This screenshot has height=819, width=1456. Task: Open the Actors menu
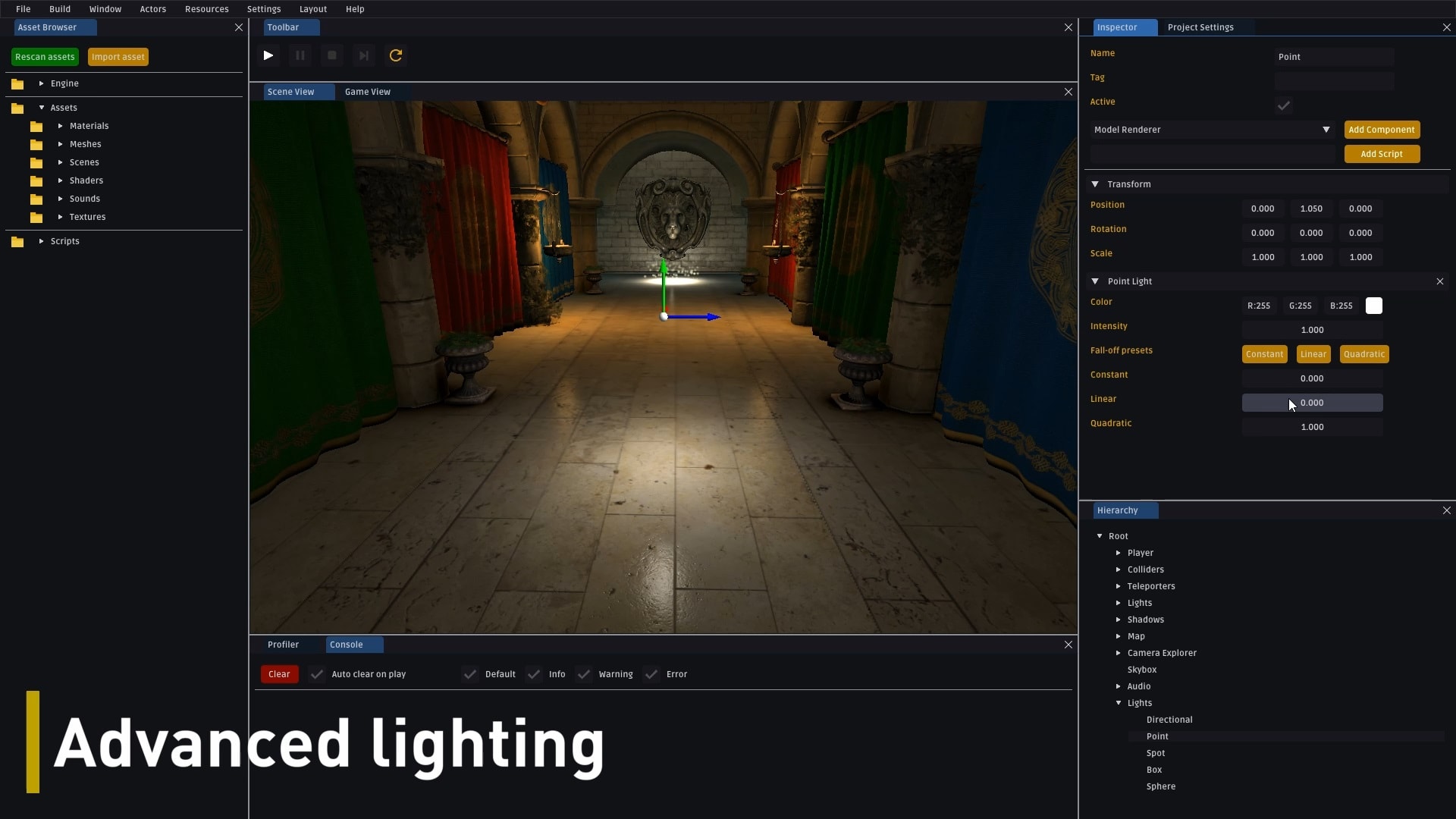pyautogui.click(x=152, y=9)
